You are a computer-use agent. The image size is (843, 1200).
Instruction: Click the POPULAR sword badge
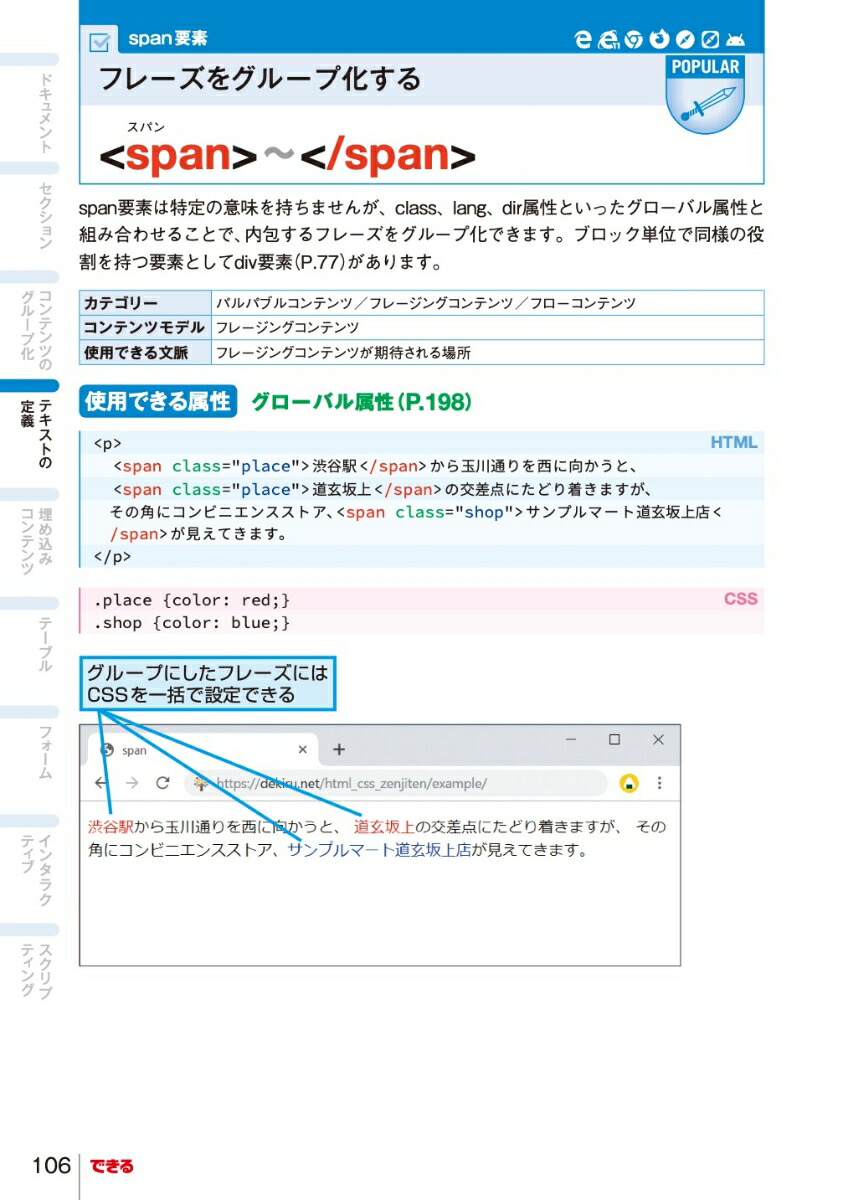(x=705, y=97)
